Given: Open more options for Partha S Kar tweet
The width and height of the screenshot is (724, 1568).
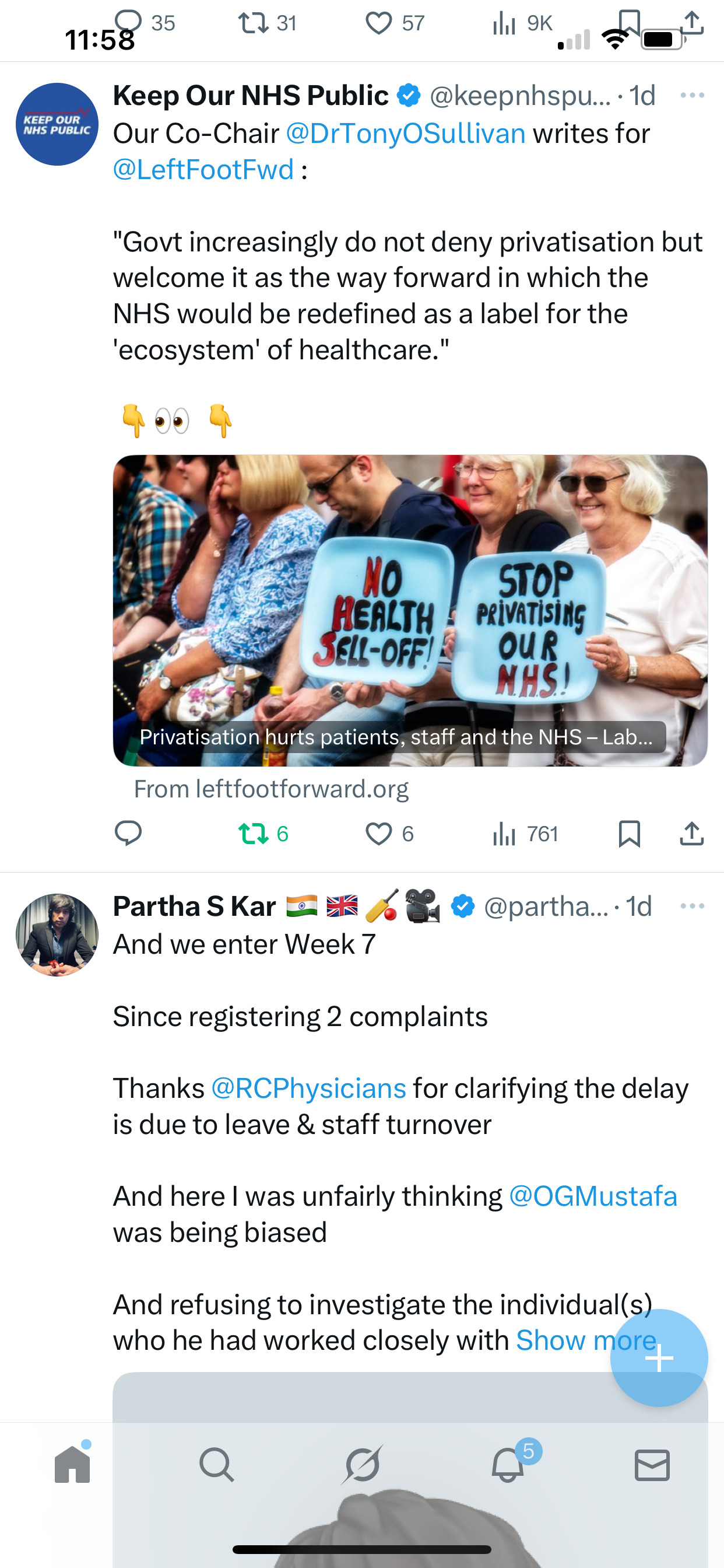Looking at the screenshot, I should (693, 906).
